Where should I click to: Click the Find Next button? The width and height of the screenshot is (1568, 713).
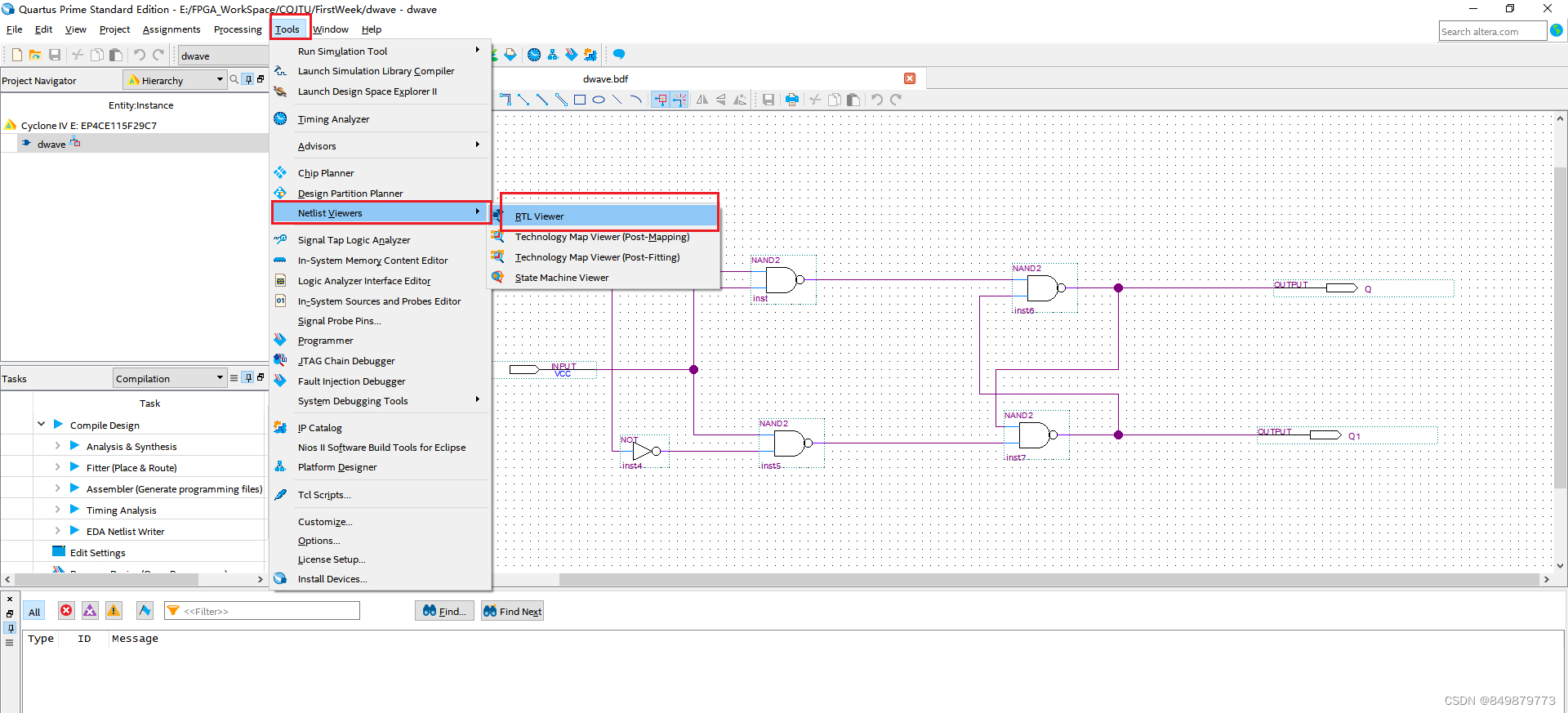(x=512, y=611)
